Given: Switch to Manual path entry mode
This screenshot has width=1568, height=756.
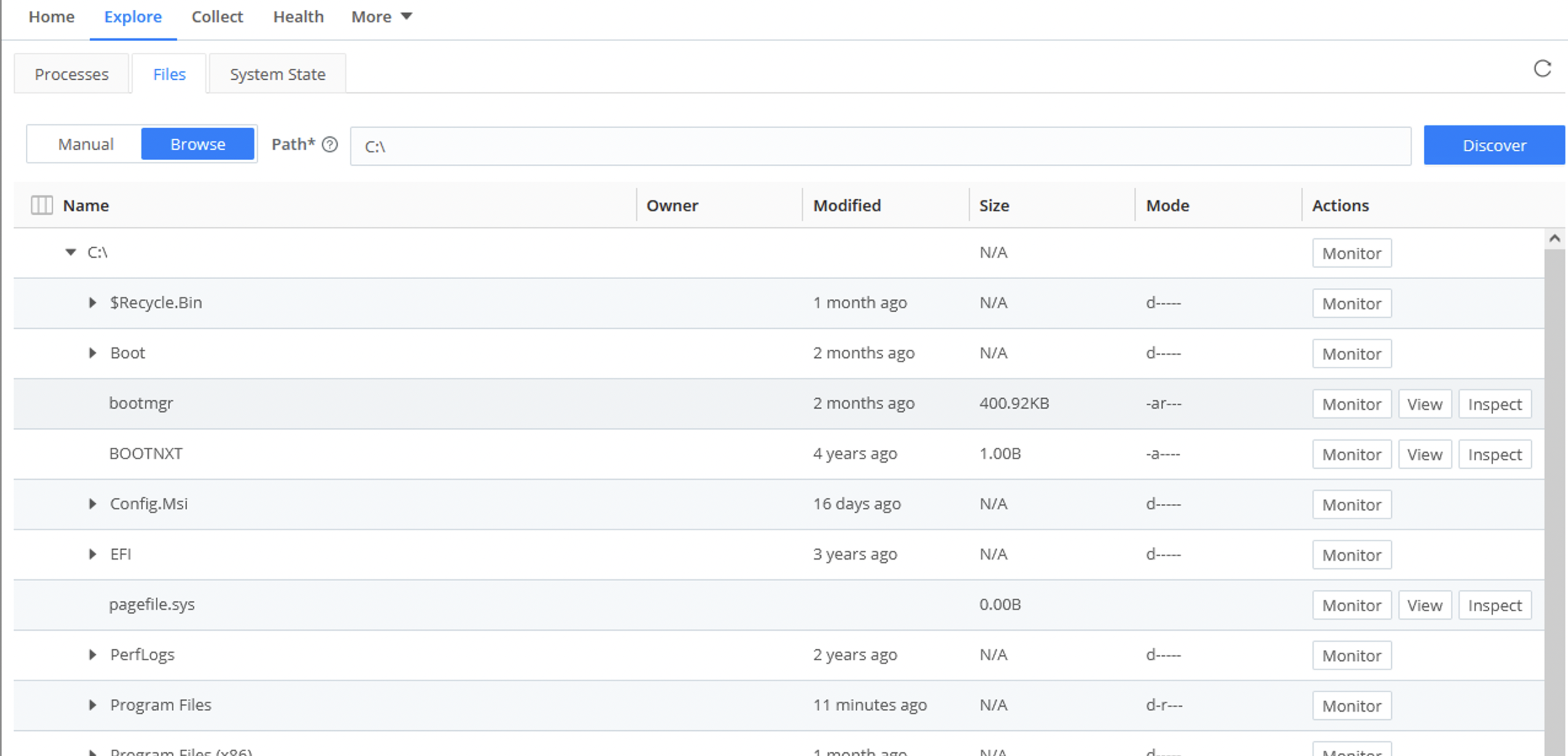Looking at the screenshot, I should [x=85, y=144].
